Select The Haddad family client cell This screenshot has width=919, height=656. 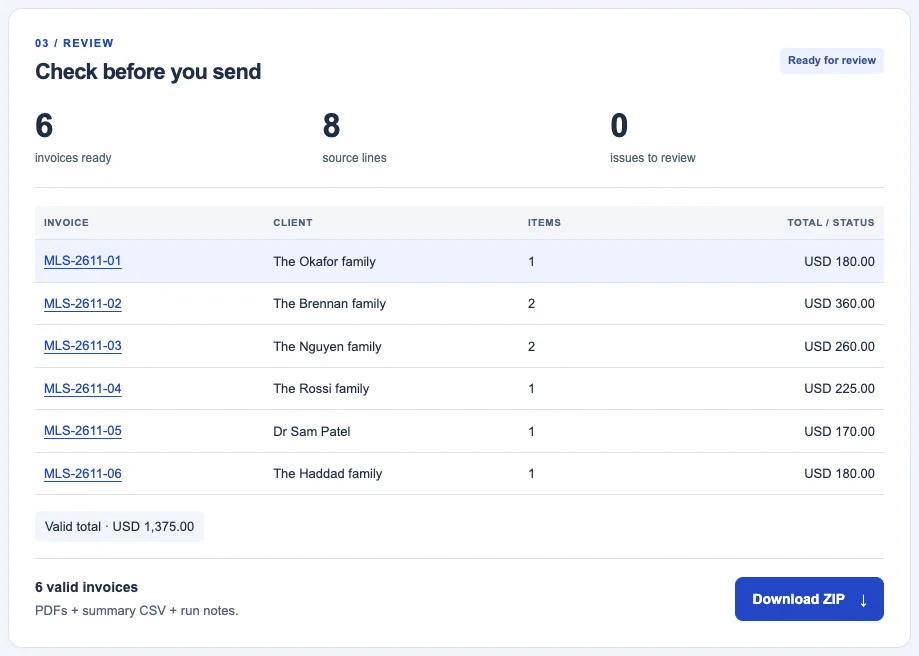328,474
